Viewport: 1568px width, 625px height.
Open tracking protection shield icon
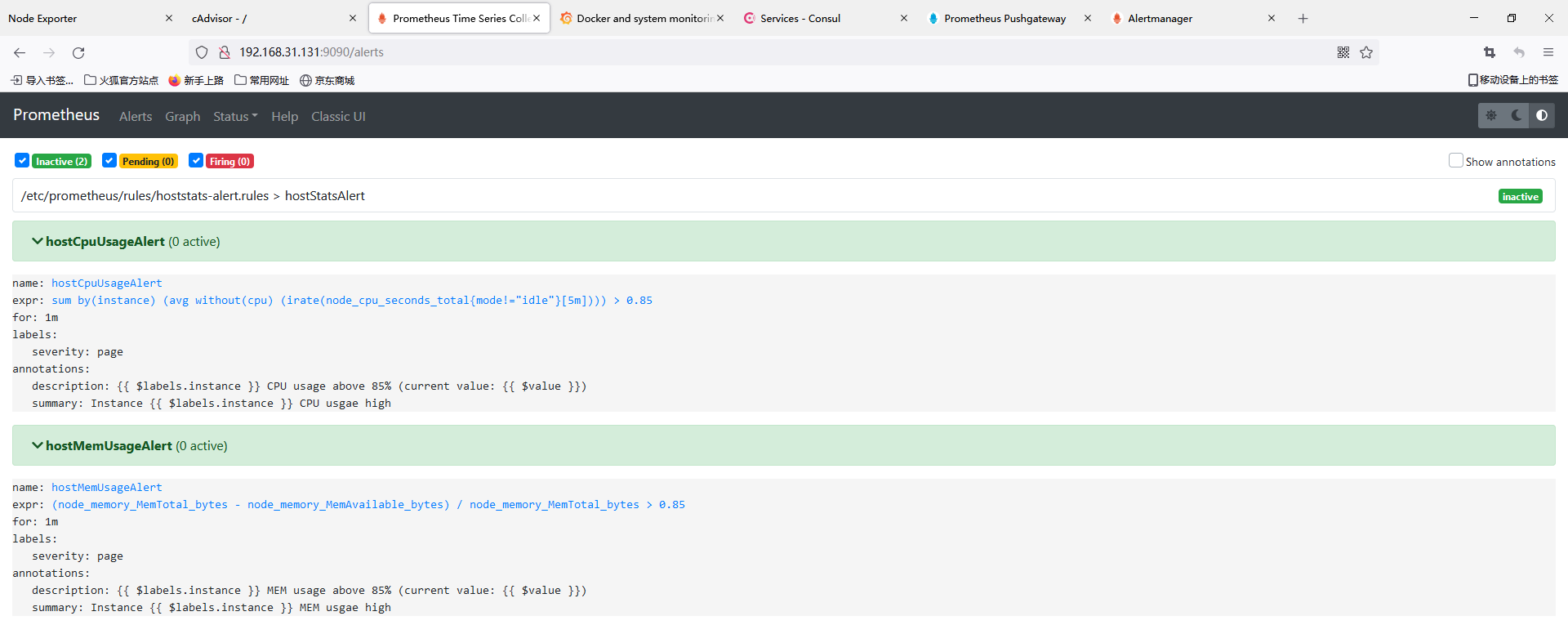coord(202,52)
